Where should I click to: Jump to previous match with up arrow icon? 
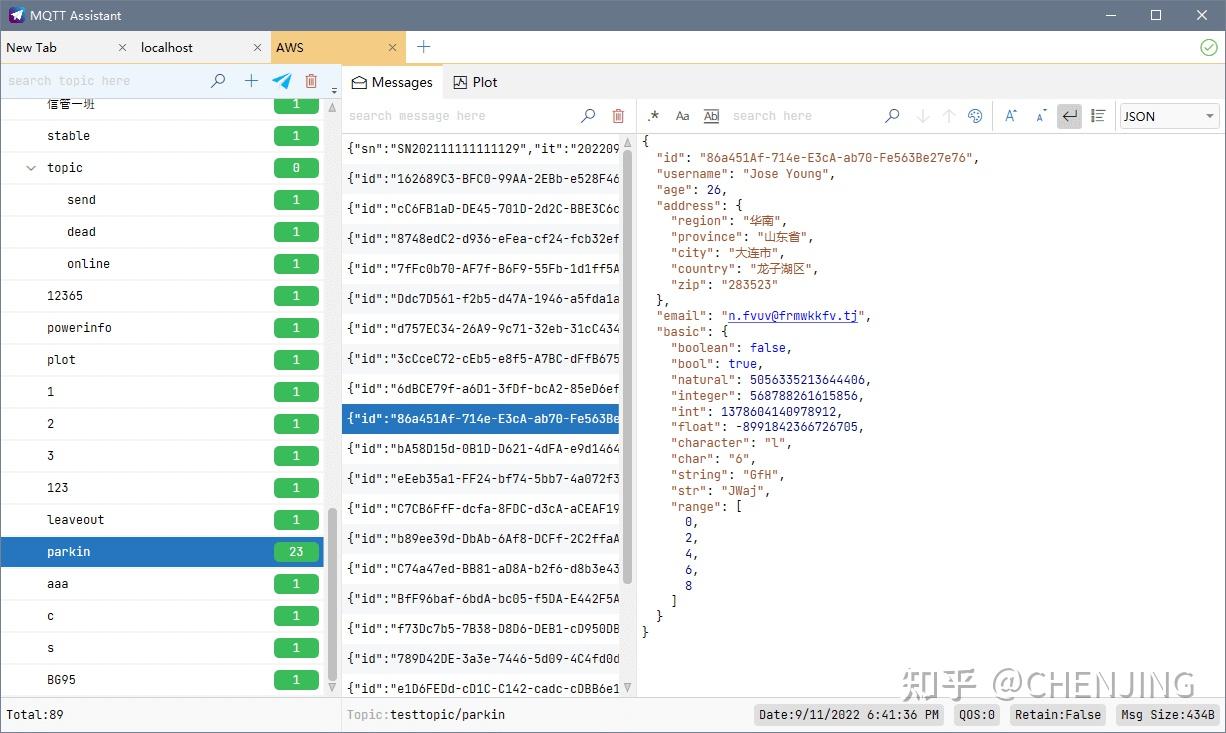[949, 116]
